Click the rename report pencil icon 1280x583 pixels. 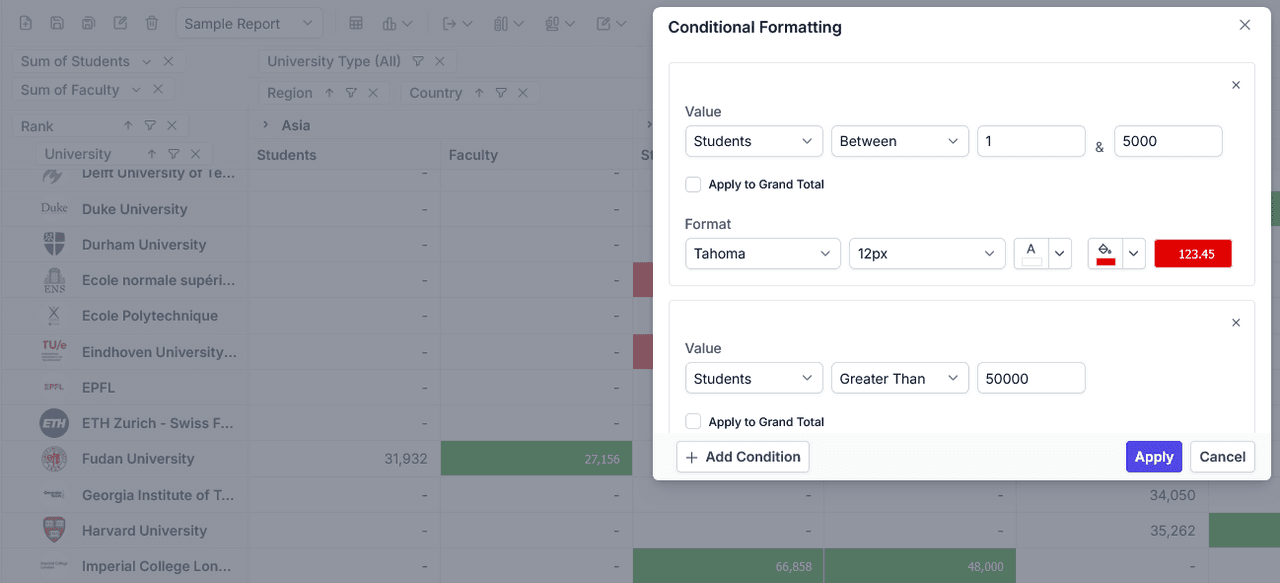[120, 23]
